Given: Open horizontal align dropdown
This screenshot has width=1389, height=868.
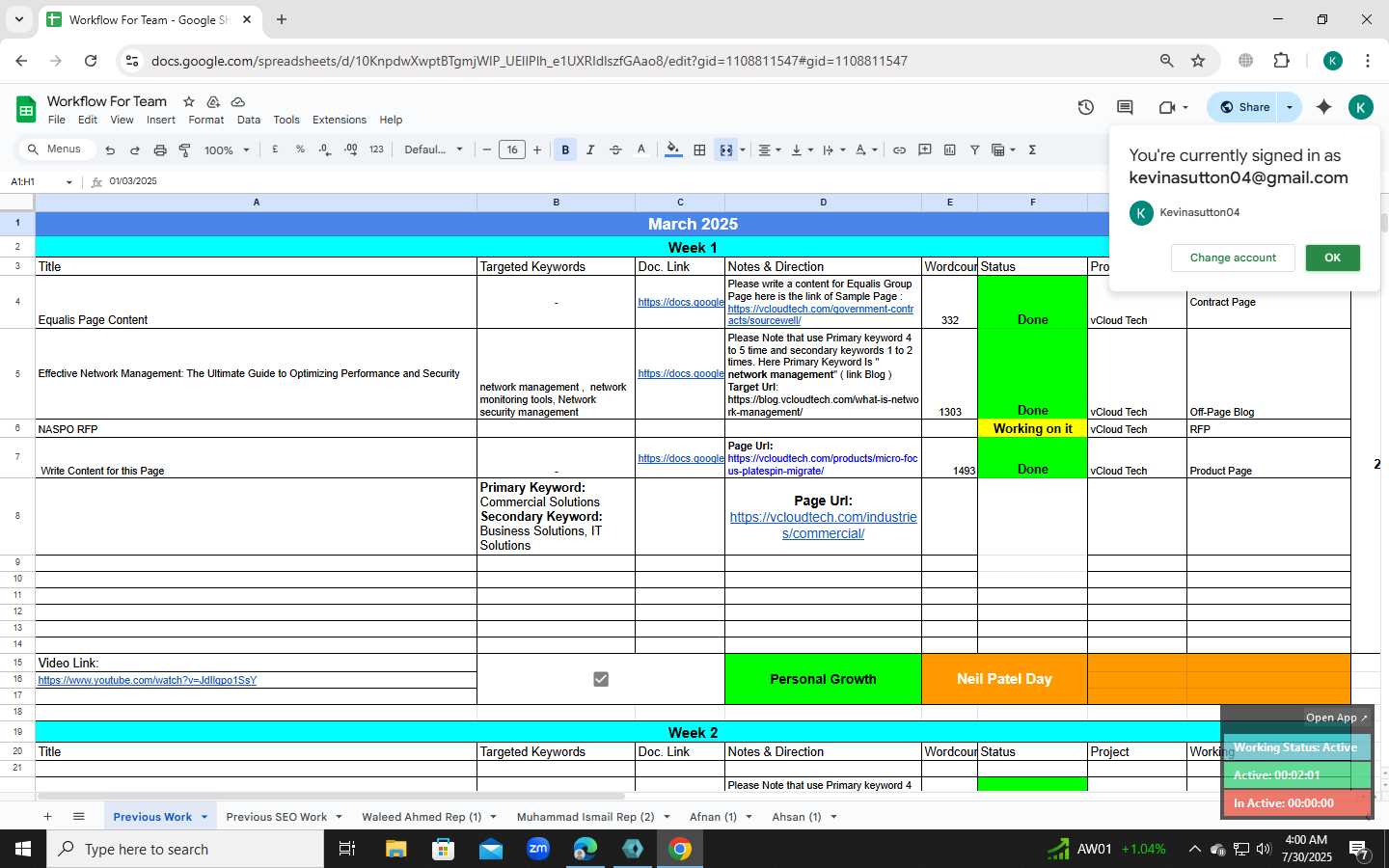Looking at the screenshot, I should tap(769, 149).
